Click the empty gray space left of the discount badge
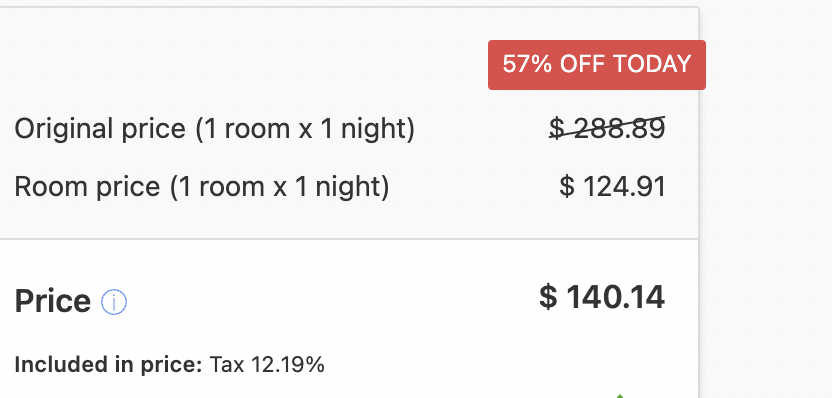 [x=244, y=64]
